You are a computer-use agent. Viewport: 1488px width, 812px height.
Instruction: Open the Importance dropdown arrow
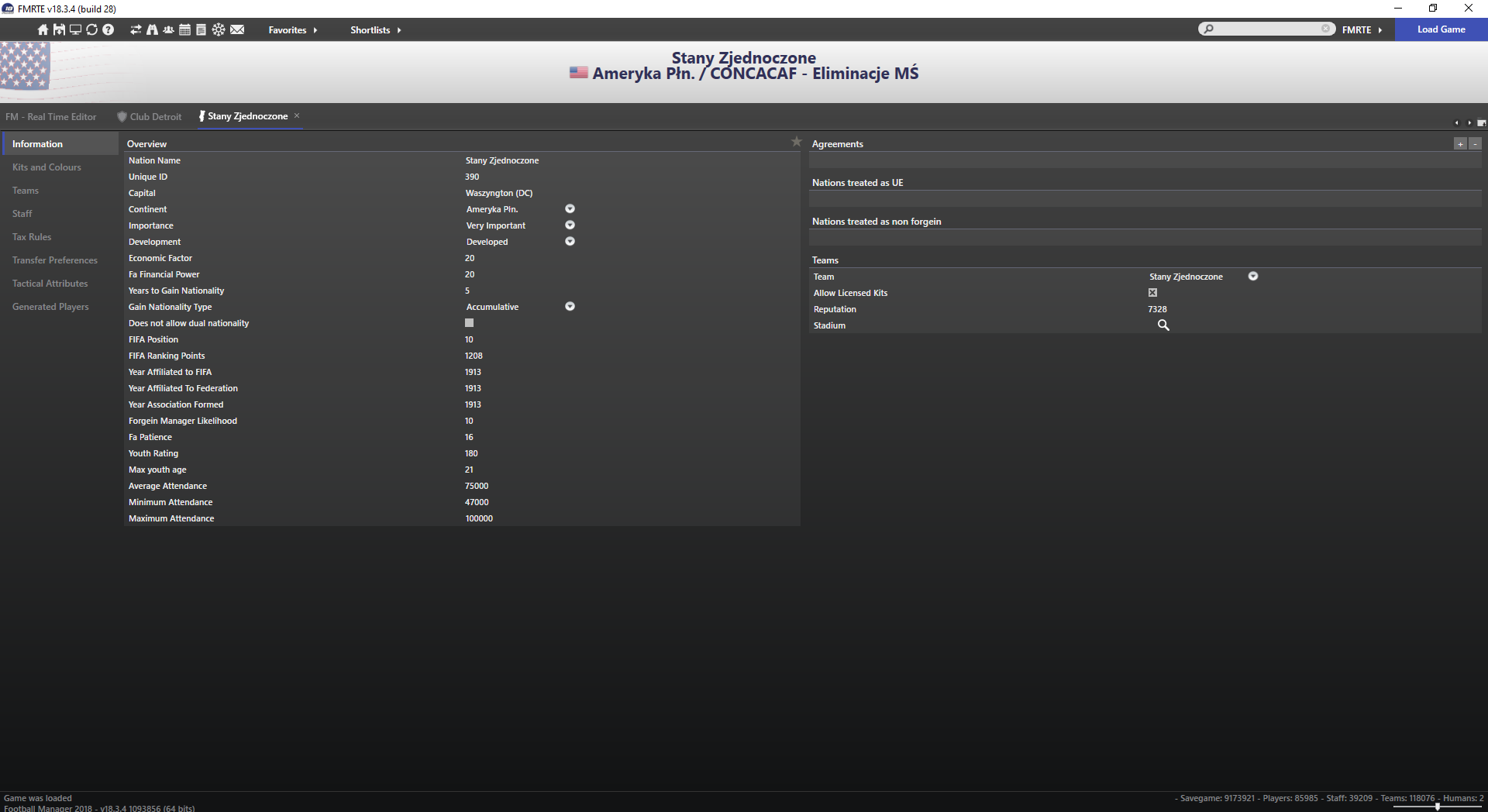coord(570,225)
